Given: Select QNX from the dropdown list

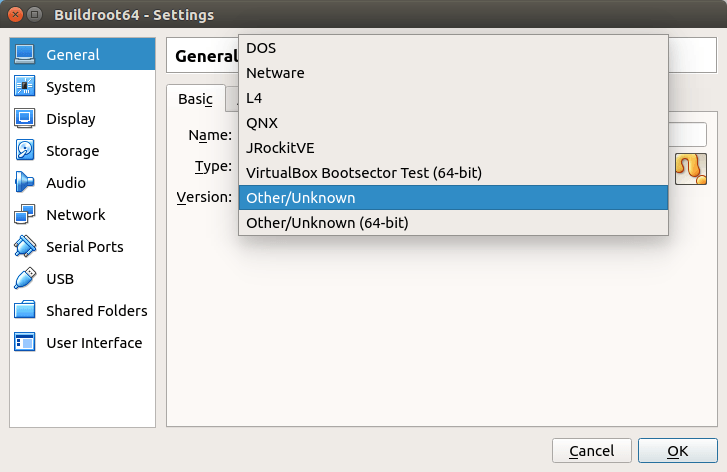Looking at the screenshot, I should (261, 123).
